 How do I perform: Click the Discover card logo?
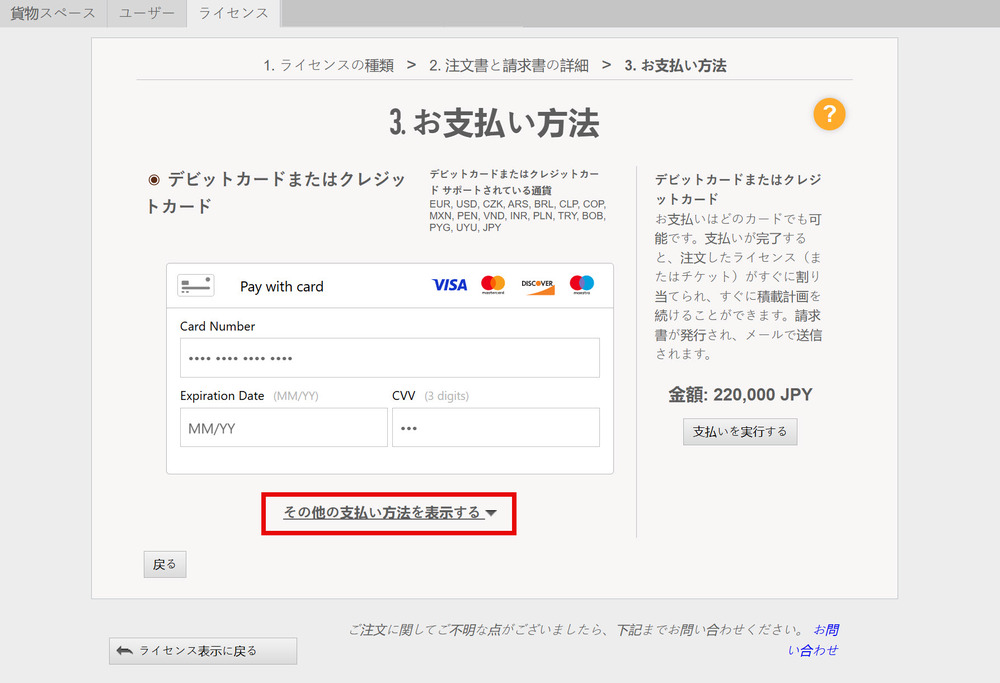pos(537,285)
